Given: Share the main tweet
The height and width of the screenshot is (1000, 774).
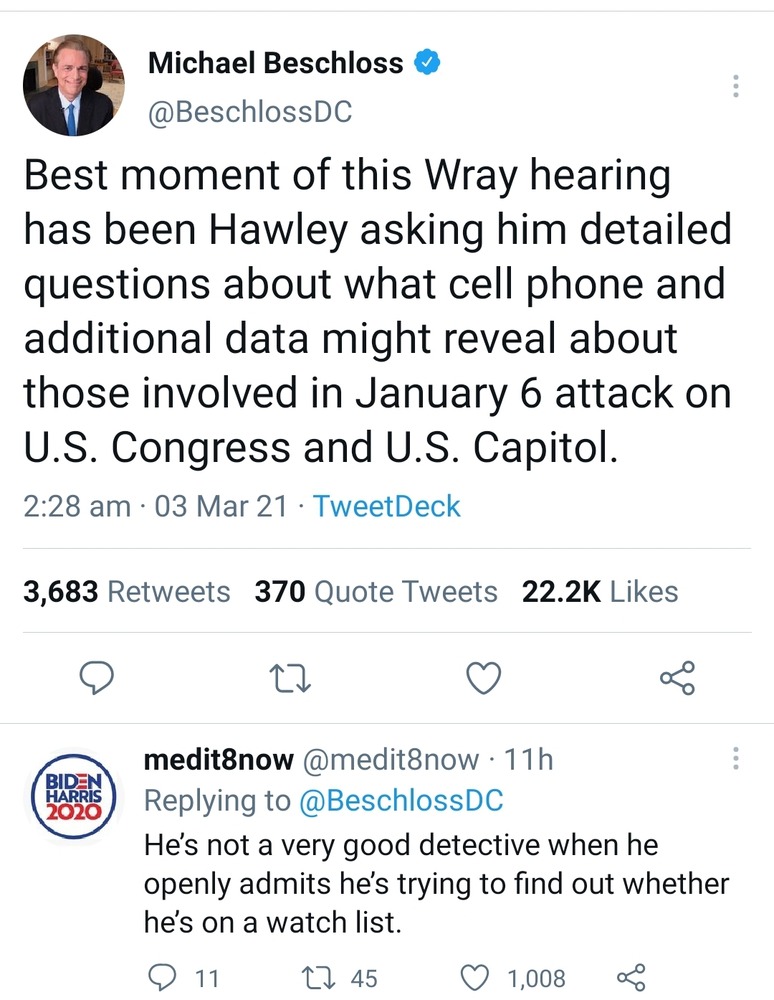Looking at the screenshot, I should pos(677,680).
